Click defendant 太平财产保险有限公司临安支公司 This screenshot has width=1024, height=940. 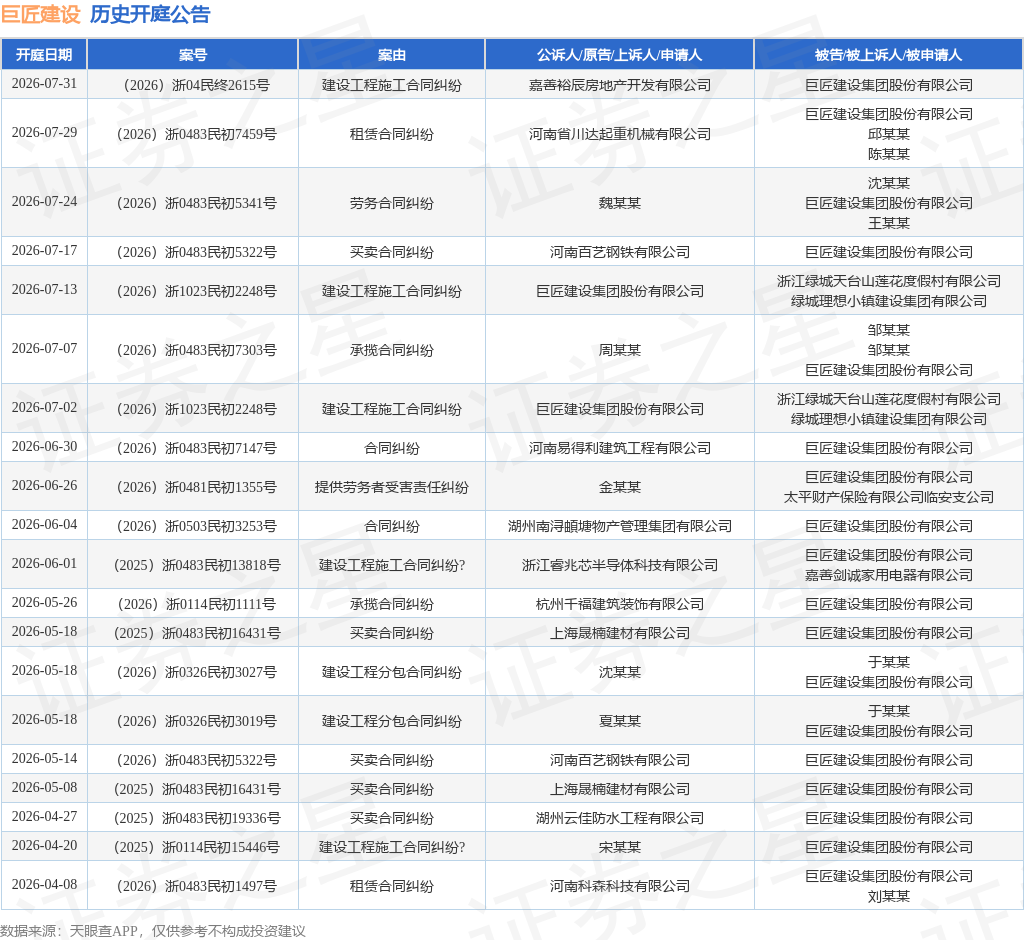(x=888, y=497)
